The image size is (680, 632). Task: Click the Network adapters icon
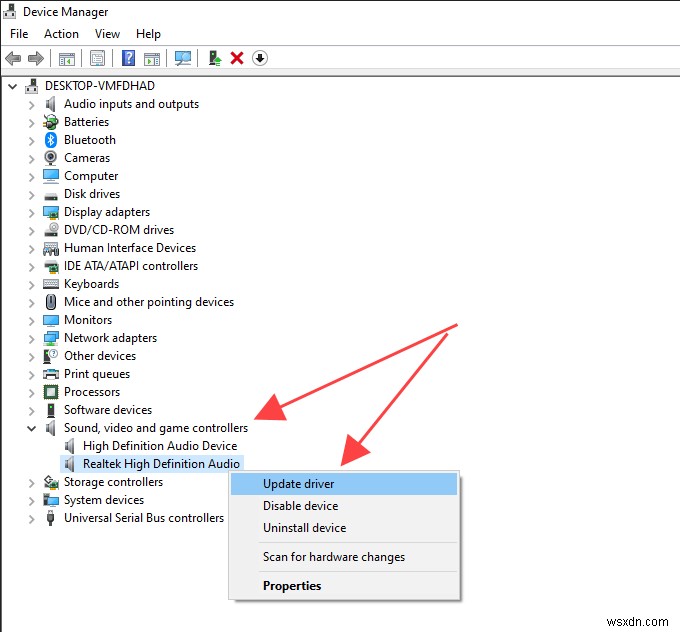tap(51, 338)
